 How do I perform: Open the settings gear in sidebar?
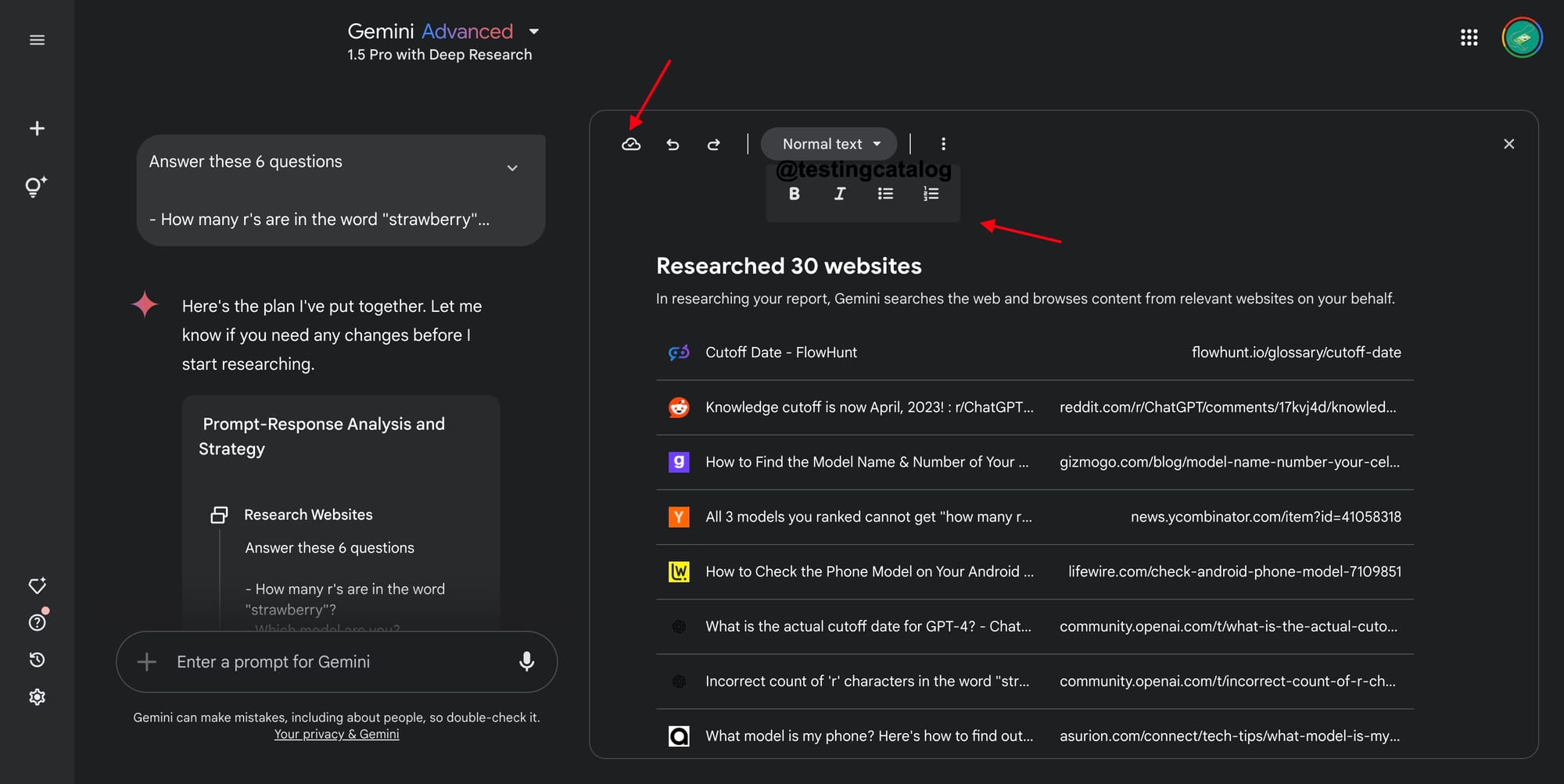coord(37,697)
